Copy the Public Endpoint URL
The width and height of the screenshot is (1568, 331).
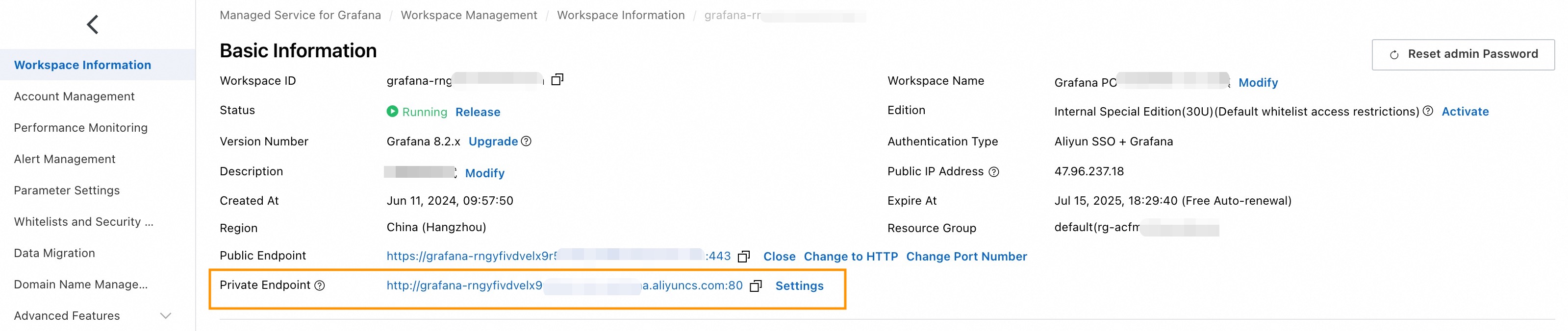(x=743, y=257)
